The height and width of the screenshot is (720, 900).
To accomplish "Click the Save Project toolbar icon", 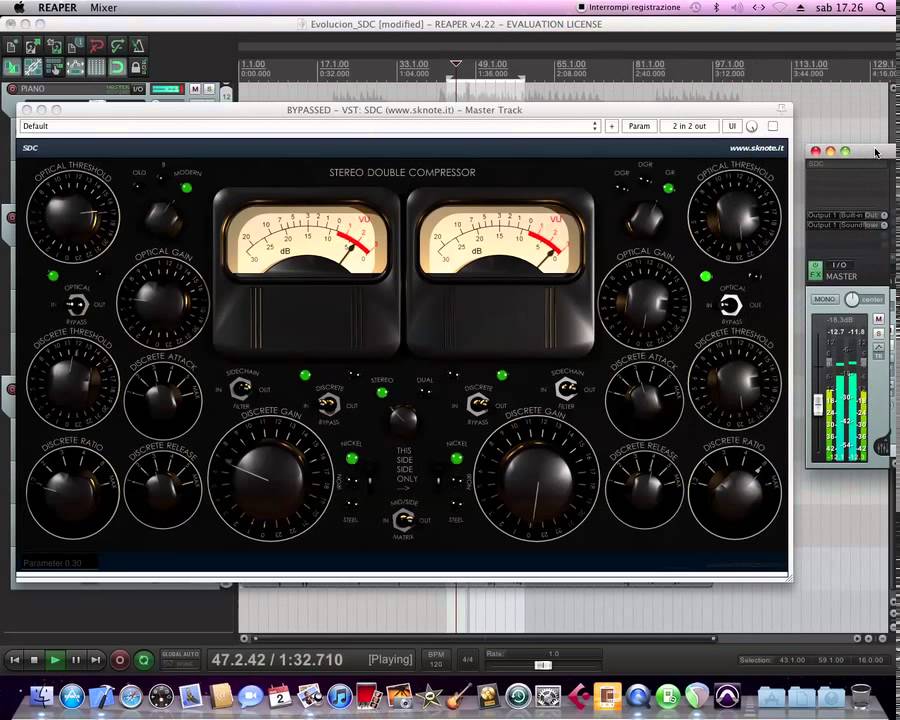I will 54,46.
